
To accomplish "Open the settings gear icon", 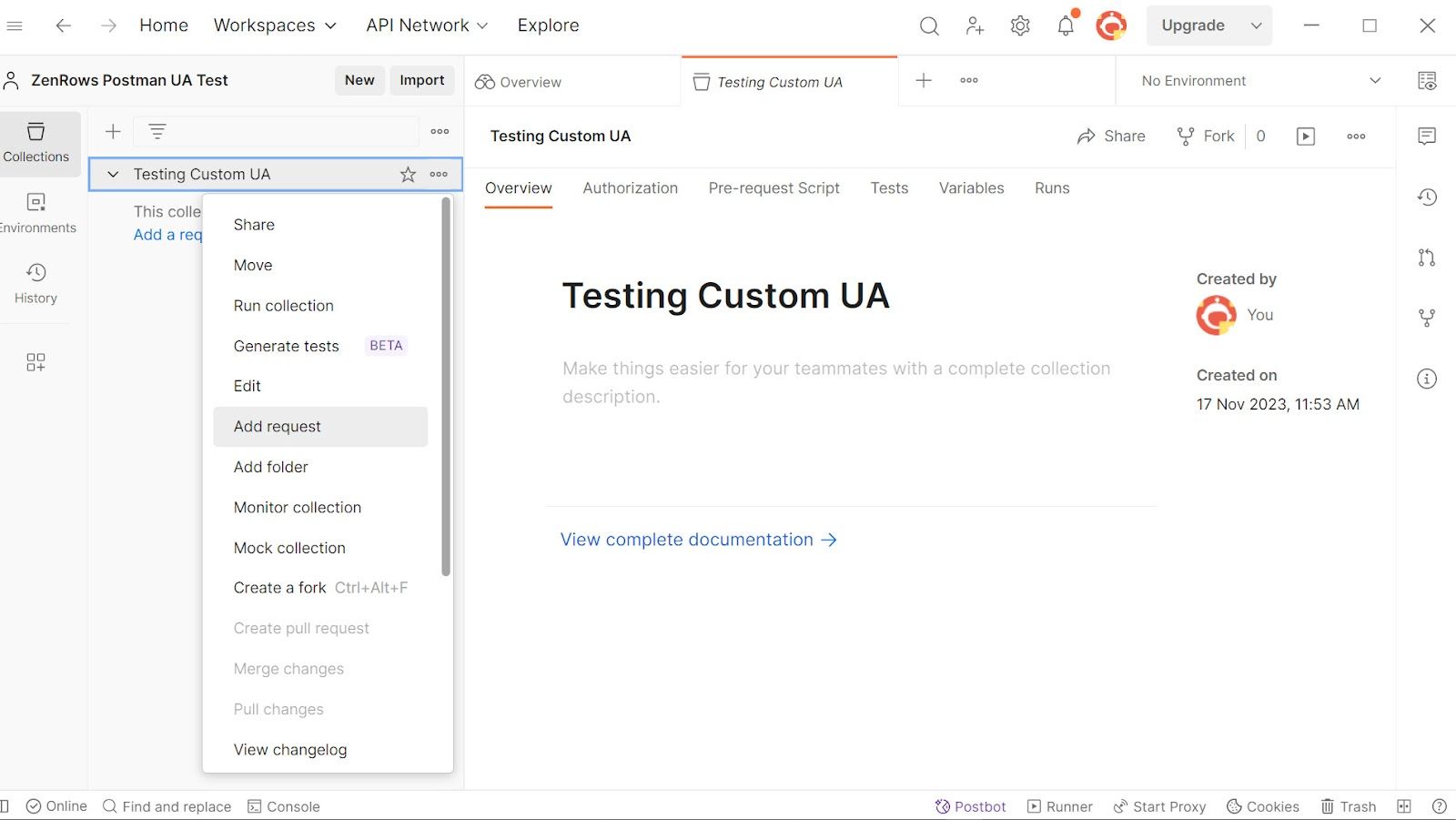I will click(1020, 25).
